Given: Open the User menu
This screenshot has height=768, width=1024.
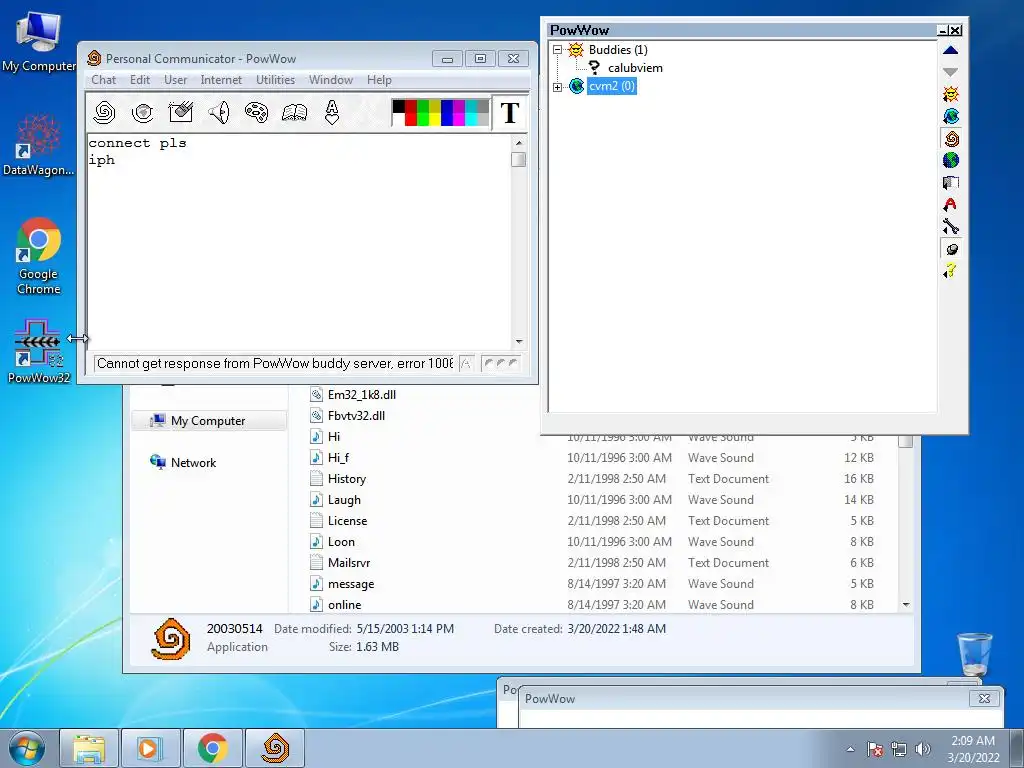Looking at the screenshot, I should point(175,80).
